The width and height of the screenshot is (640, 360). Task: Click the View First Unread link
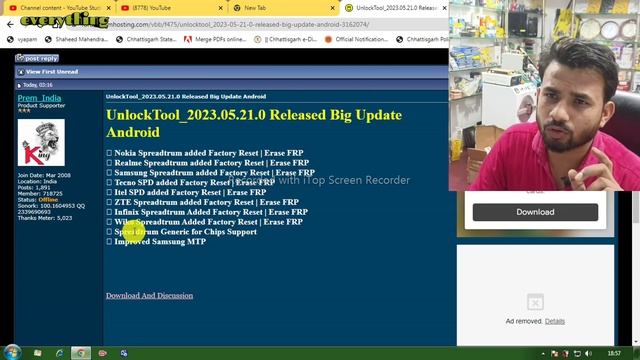pos(52,72)
